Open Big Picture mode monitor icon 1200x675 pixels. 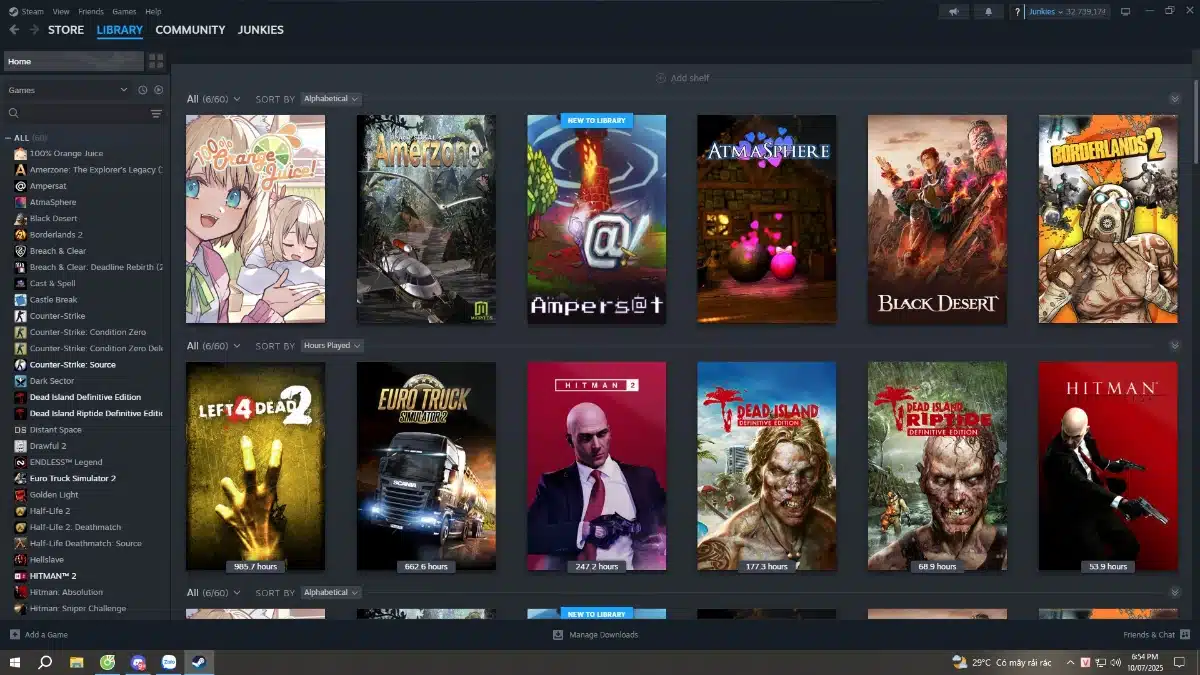[x=1125, y=12]
